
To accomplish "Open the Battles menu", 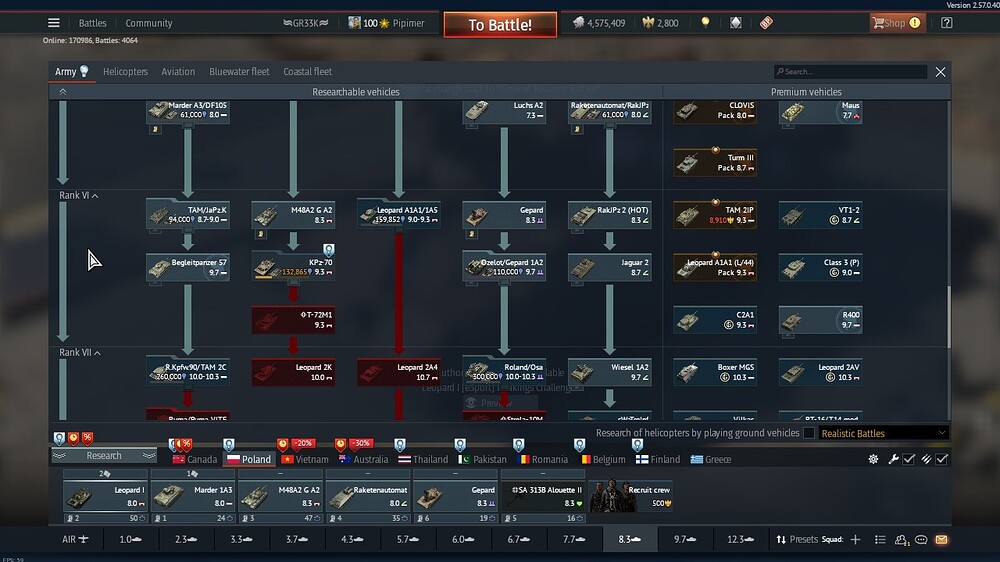I will coord(92,23).
